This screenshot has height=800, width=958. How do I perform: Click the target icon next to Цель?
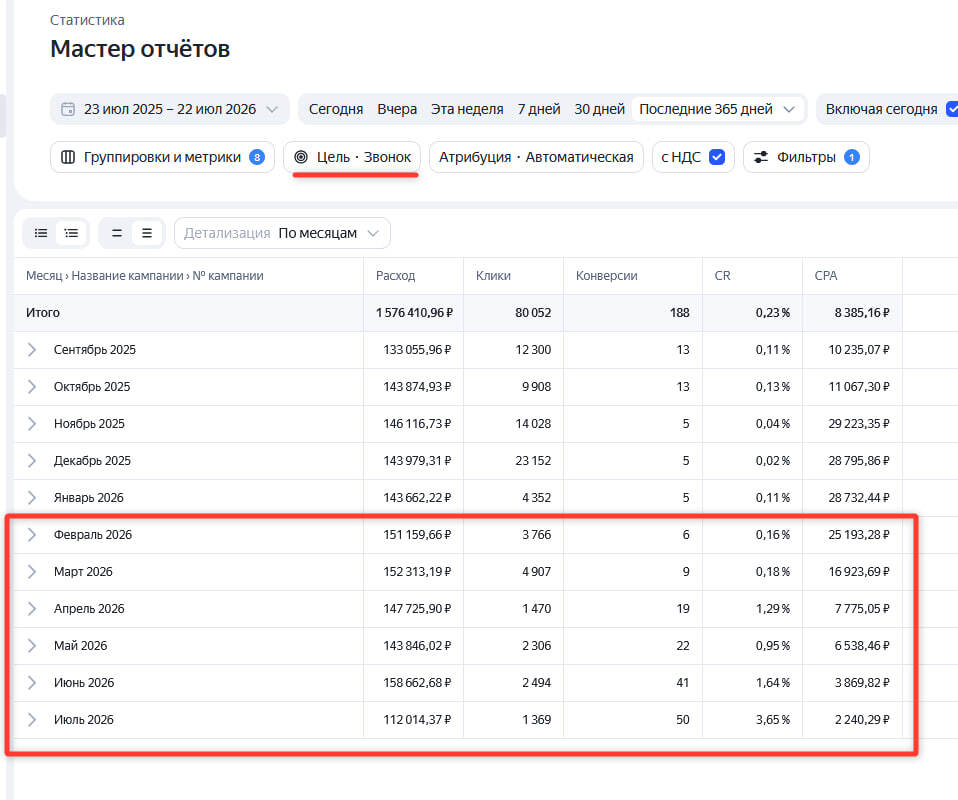(x=301, y=157)
